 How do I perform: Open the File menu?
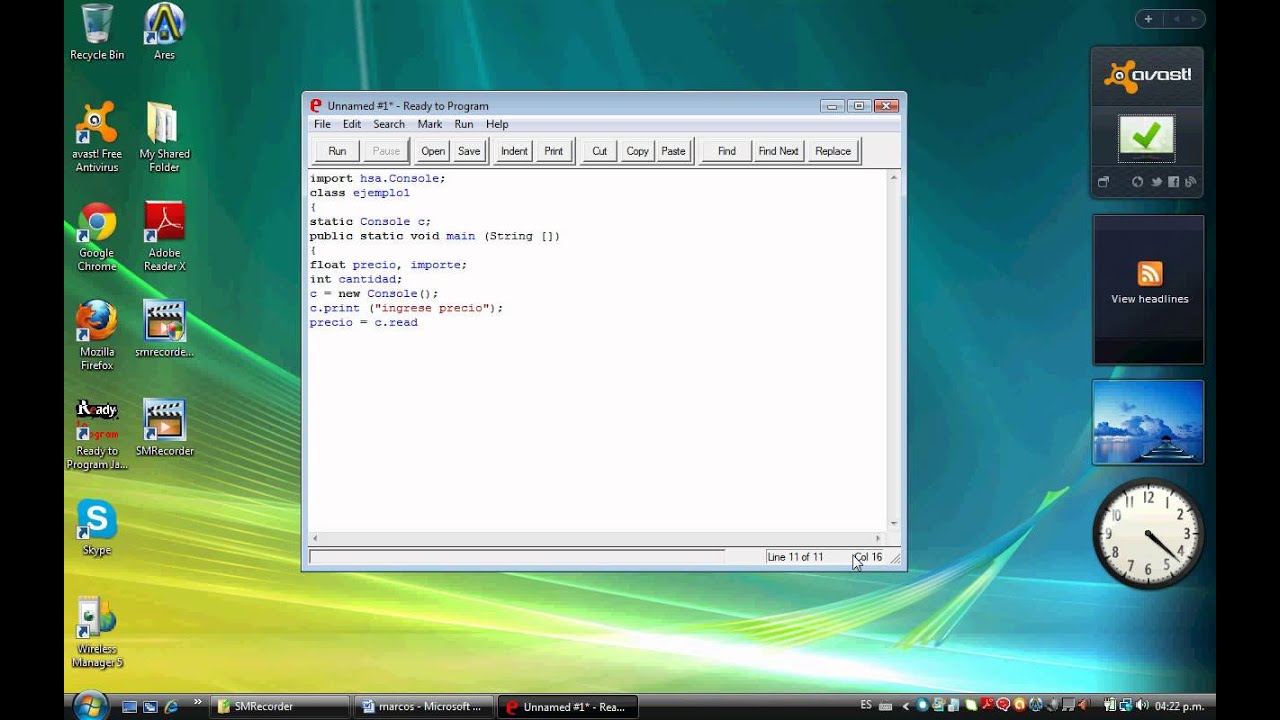[322, 124]
